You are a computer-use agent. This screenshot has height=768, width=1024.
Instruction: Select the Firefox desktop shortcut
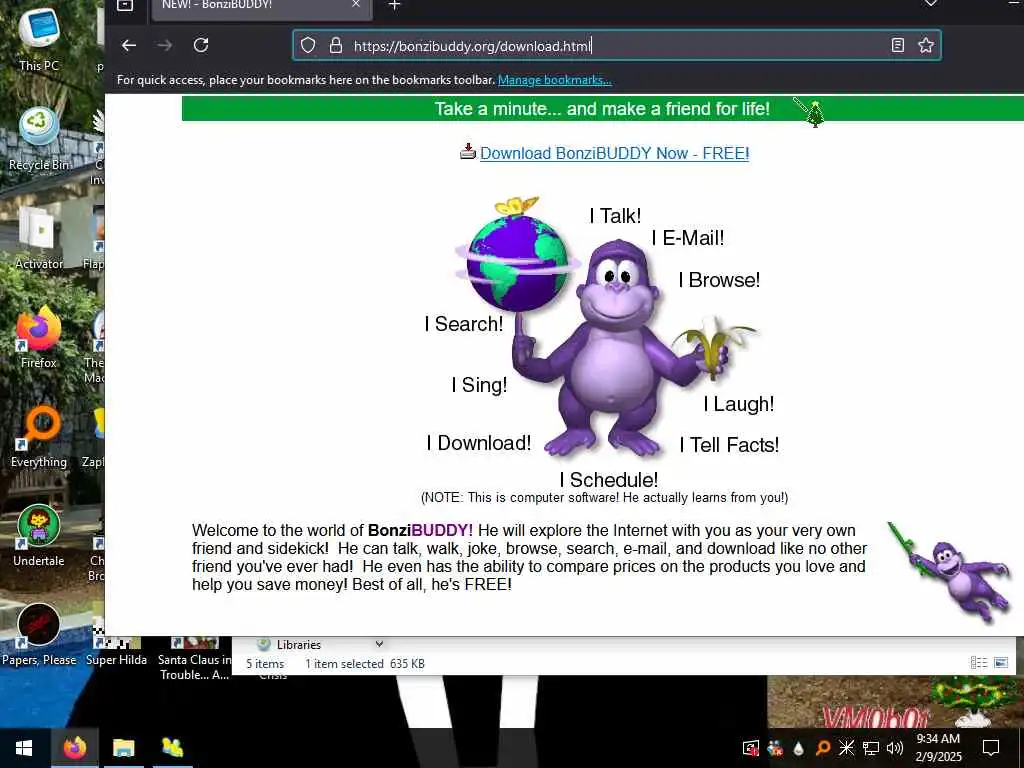tap(39, 337)
